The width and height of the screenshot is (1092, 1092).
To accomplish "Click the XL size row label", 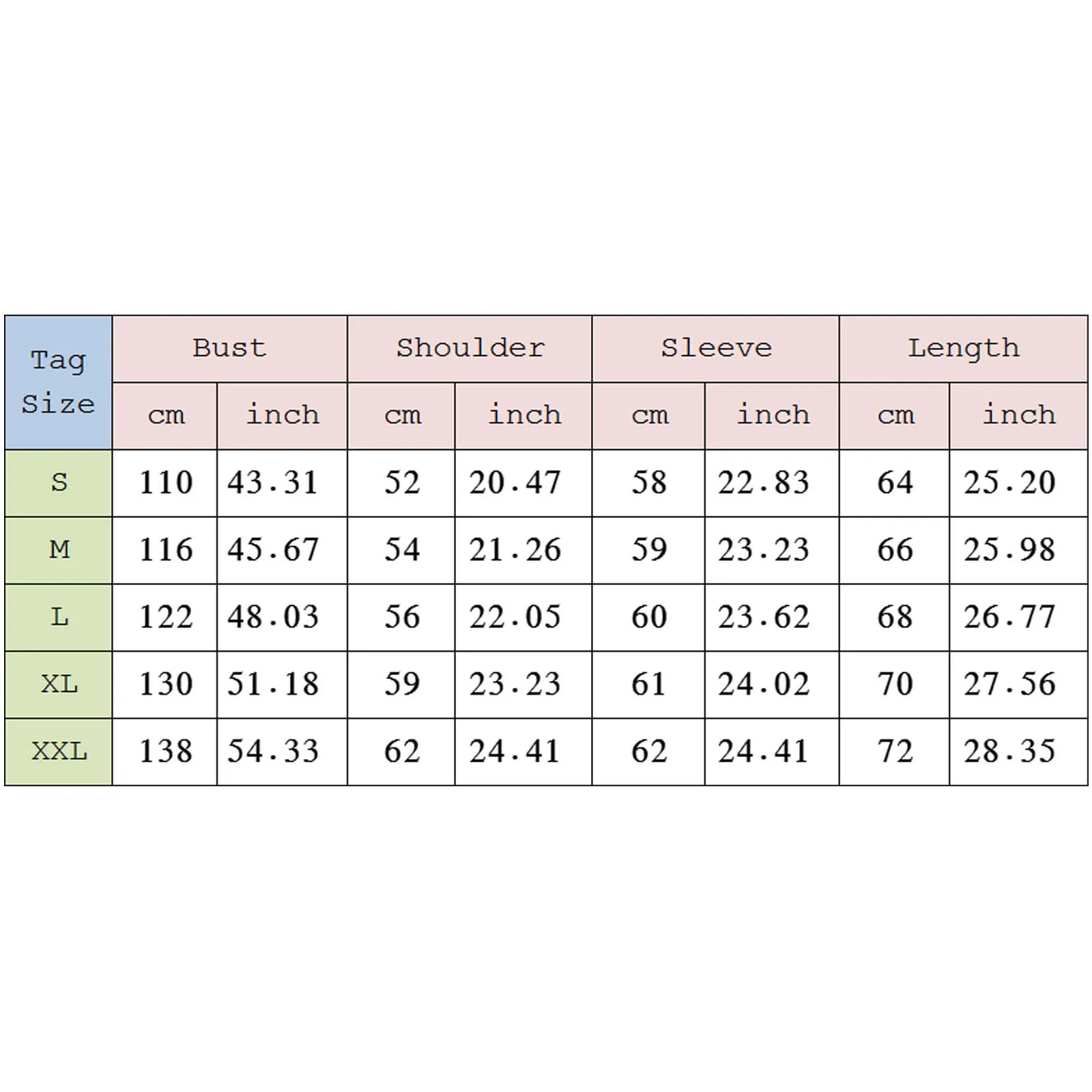I will coord(59,684).
